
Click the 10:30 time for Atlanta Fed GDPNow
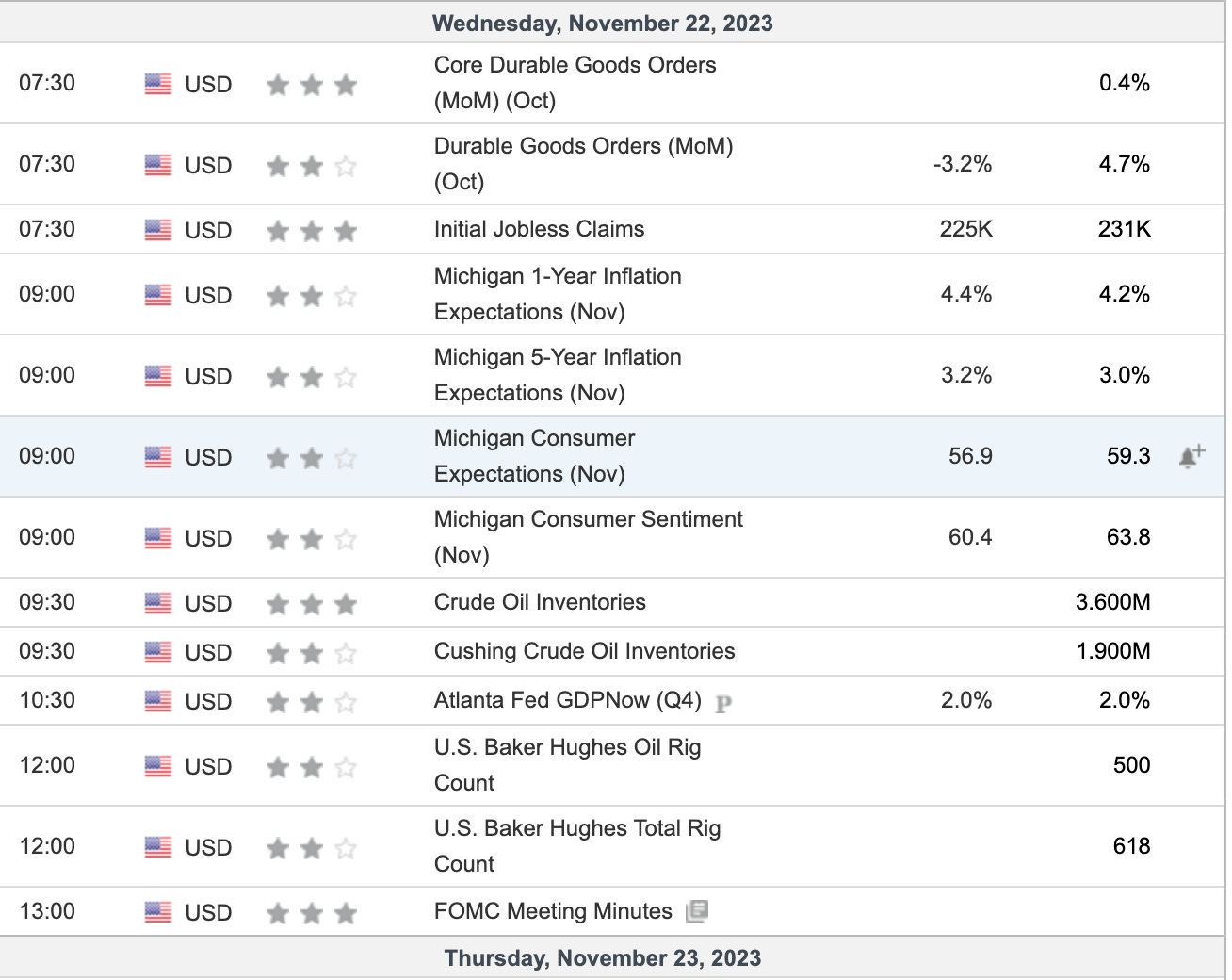(x=47, y=700)
